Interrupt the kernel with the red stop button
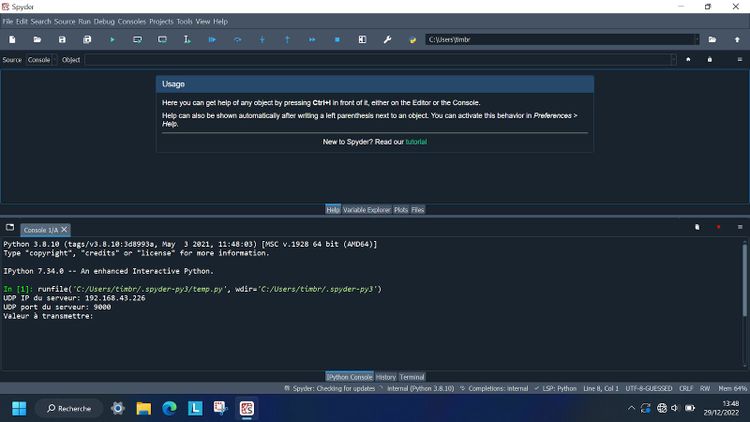 [718, 228]
